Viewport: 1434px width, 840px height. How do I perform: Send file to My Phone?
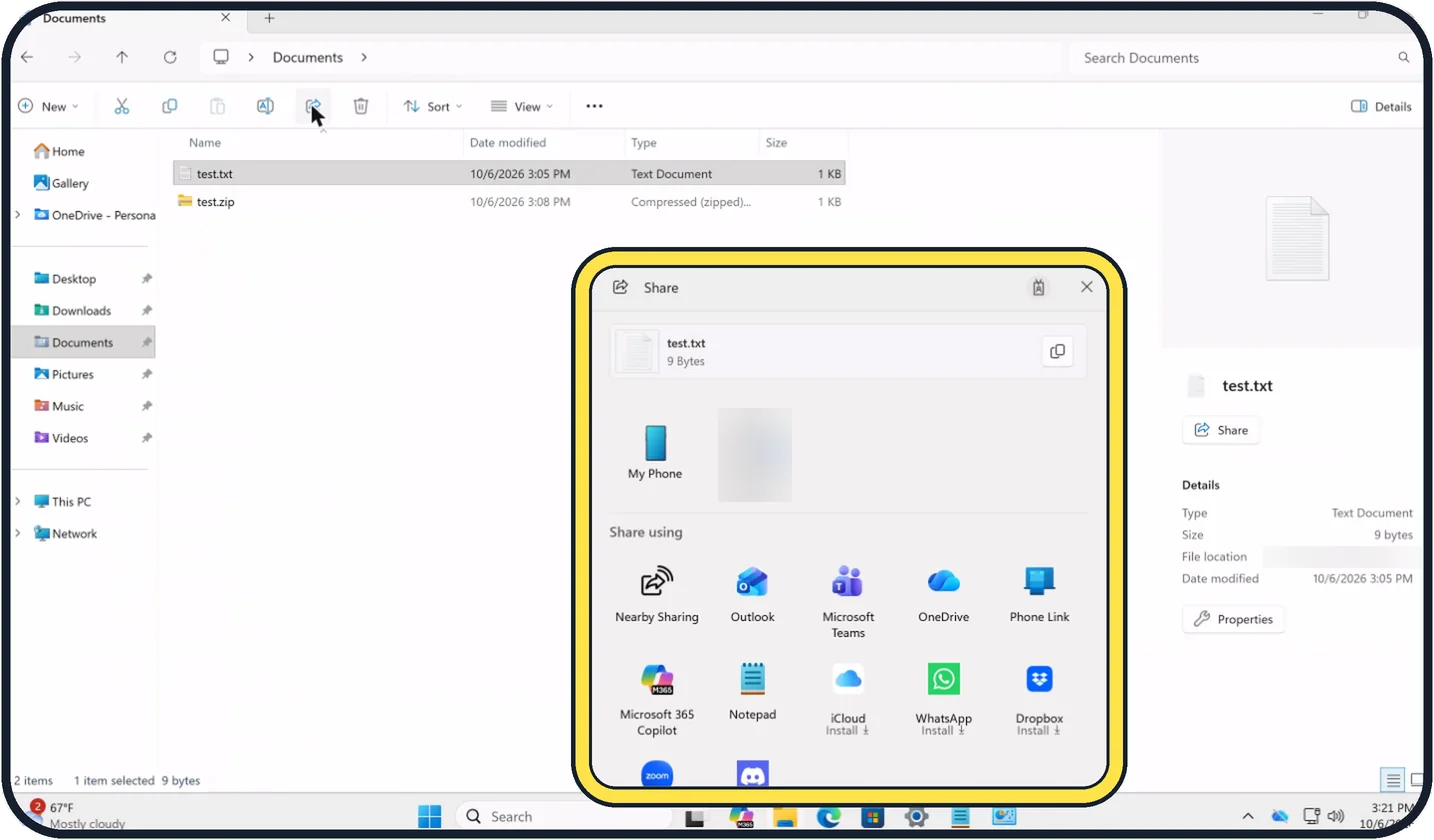(655, 452)
